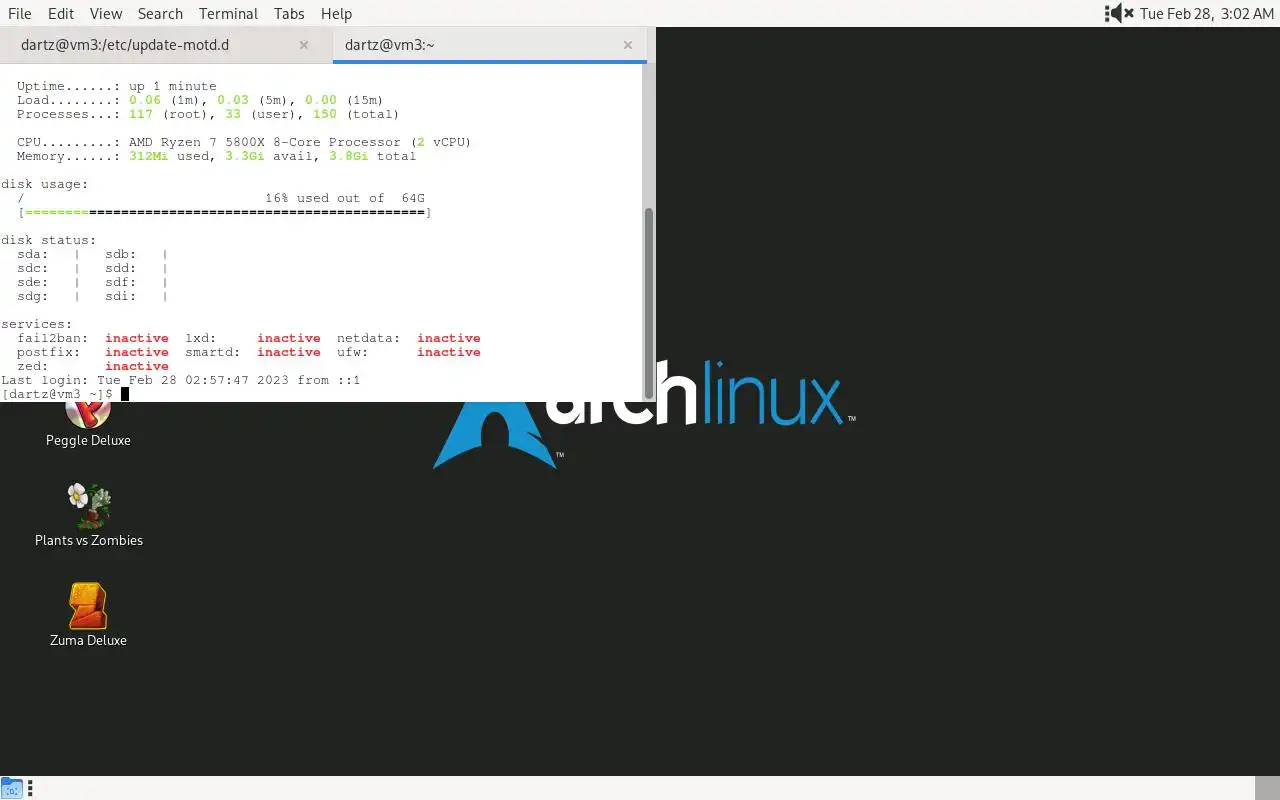Screen dimensions: 1280x800
Task: Click the terminal prompt [dartz@vm3 ~]$
Action: 57,394
